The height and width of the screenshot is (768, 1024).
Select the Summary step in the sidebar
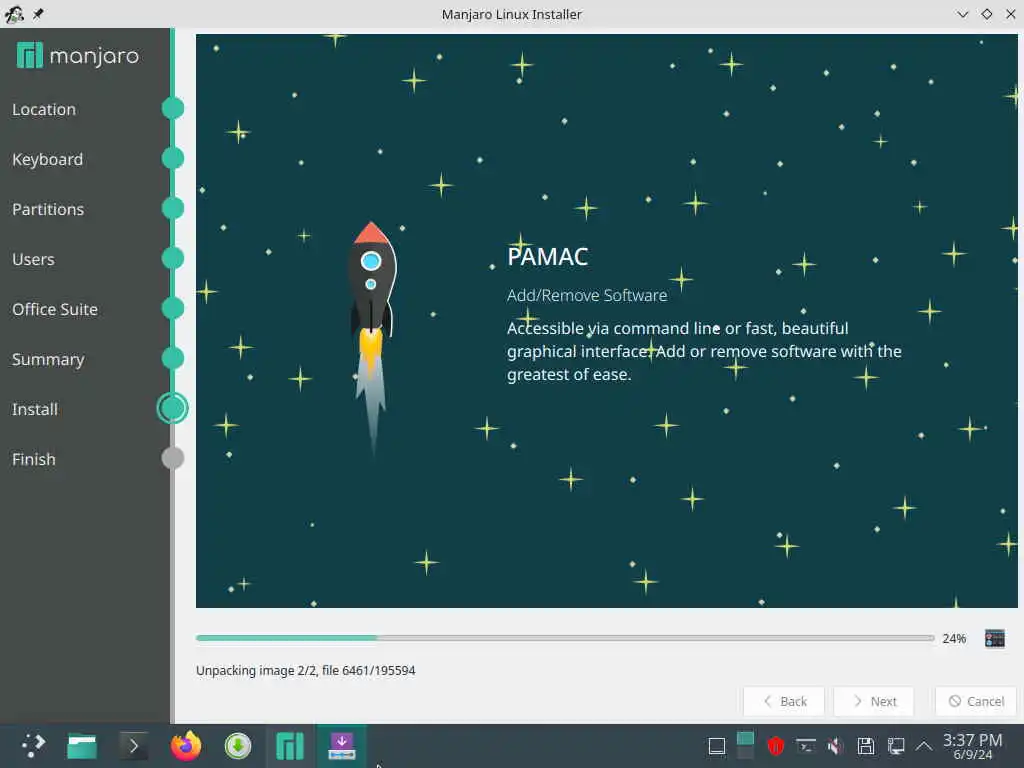point(48,360)
